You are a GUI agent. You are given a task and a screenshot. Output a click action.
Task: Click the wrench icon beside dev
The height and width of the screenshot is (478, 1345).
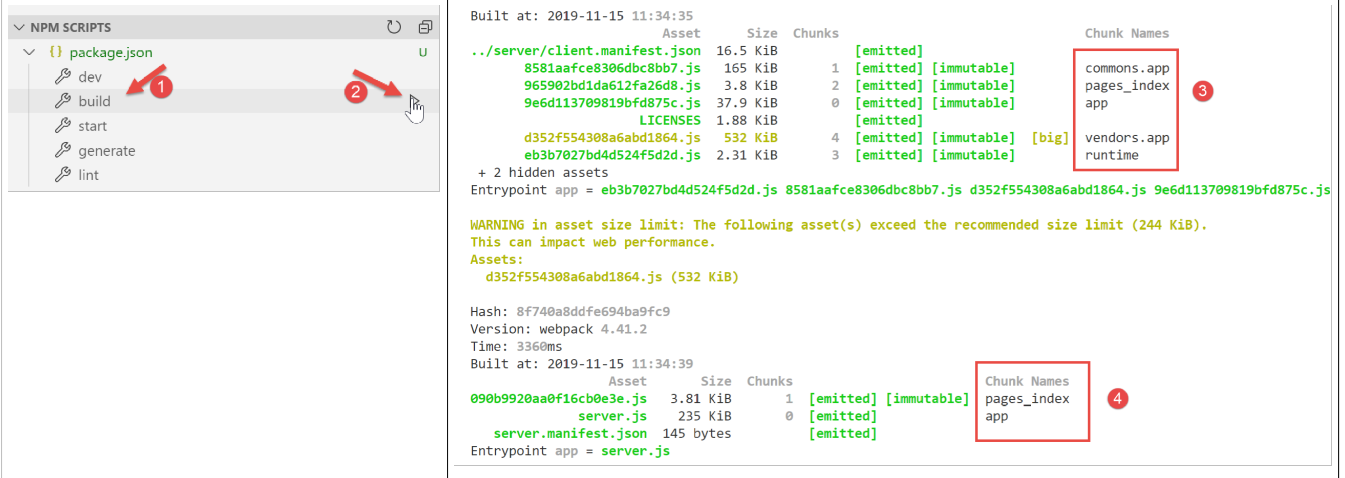(62, 77)
